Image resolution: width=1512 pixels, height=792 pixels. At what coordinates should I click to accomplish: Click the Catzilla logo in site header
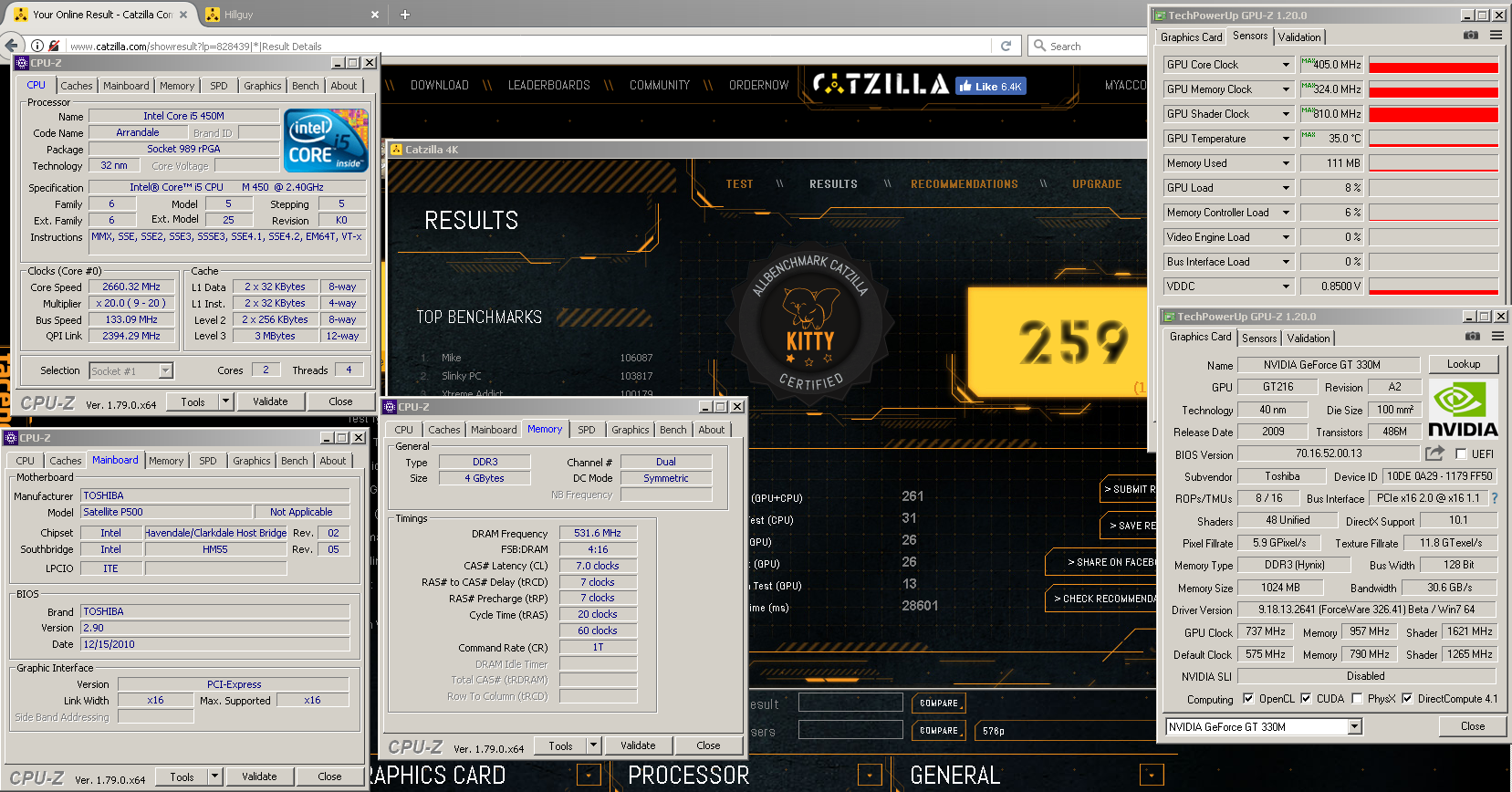pyautogui.click(x=881, y=84)
